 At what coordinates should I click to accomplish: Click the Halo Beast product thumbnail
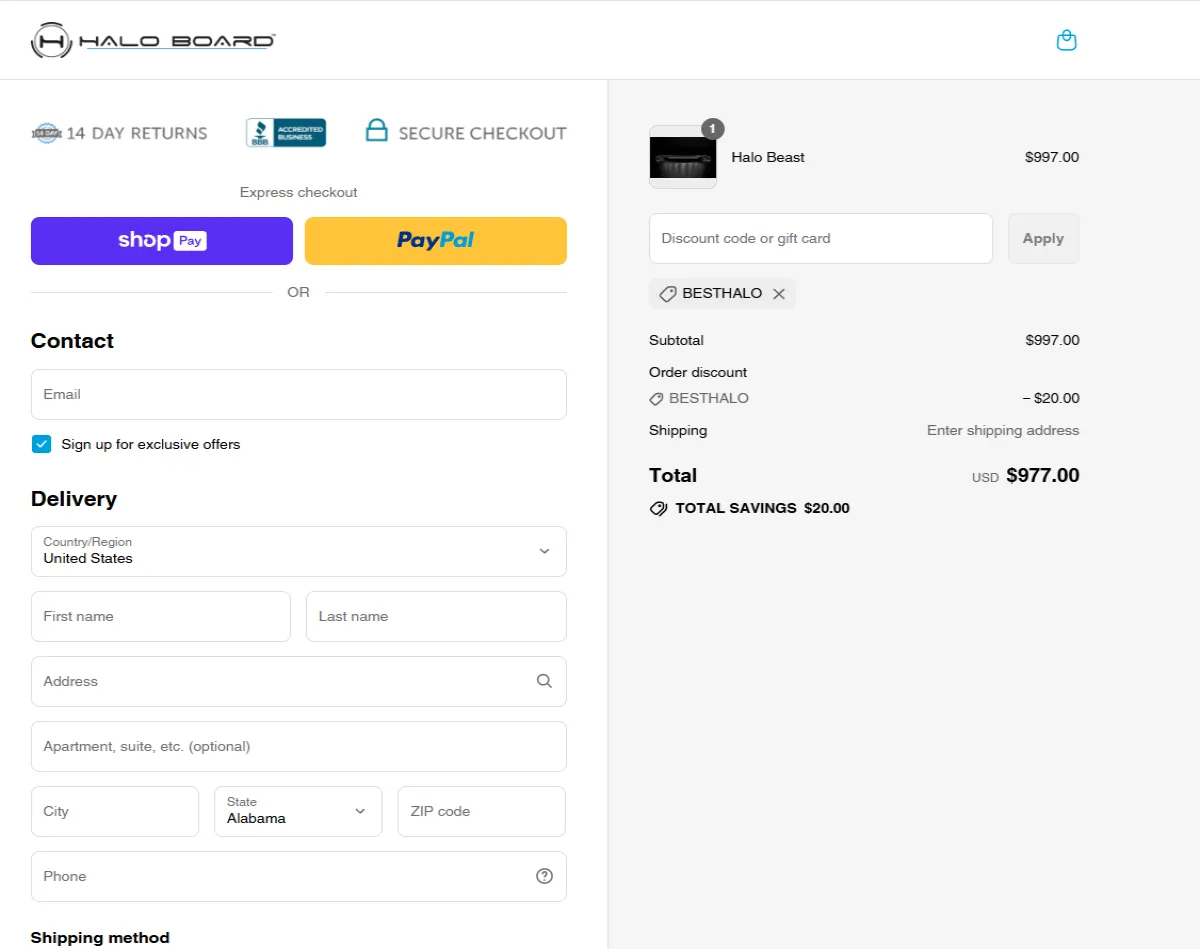(683, 157)
